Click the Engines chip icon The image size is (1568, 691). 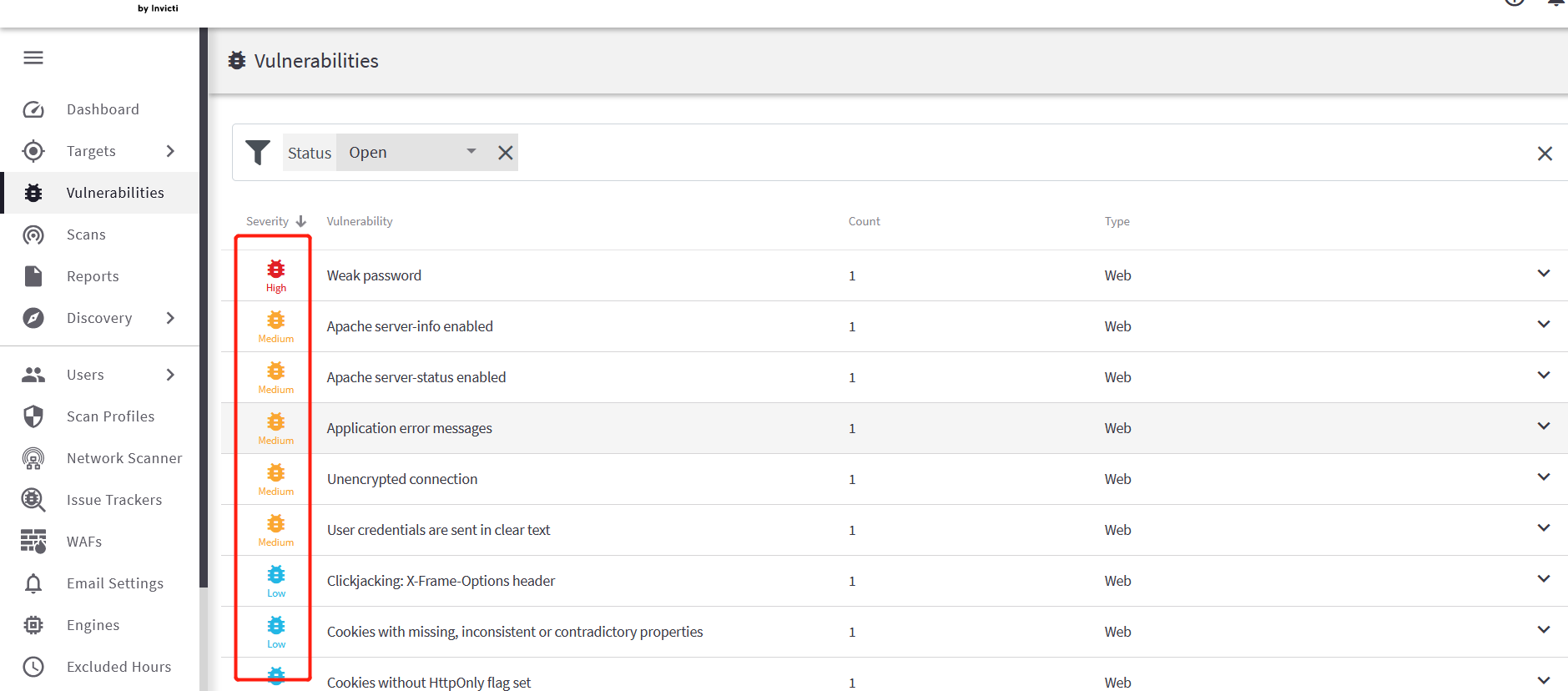[33, 625]
